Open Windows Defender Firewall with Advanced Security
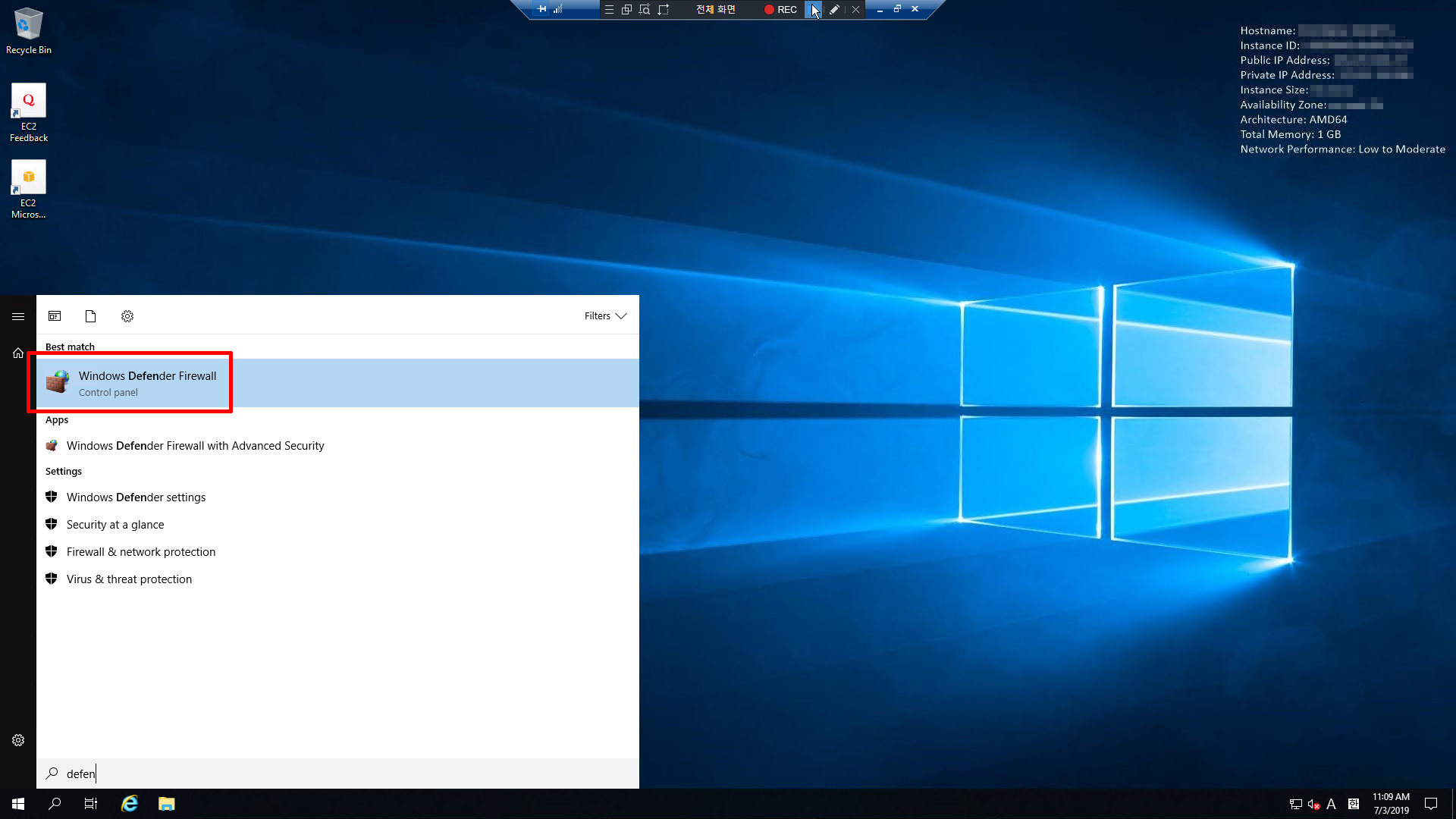 195,446
